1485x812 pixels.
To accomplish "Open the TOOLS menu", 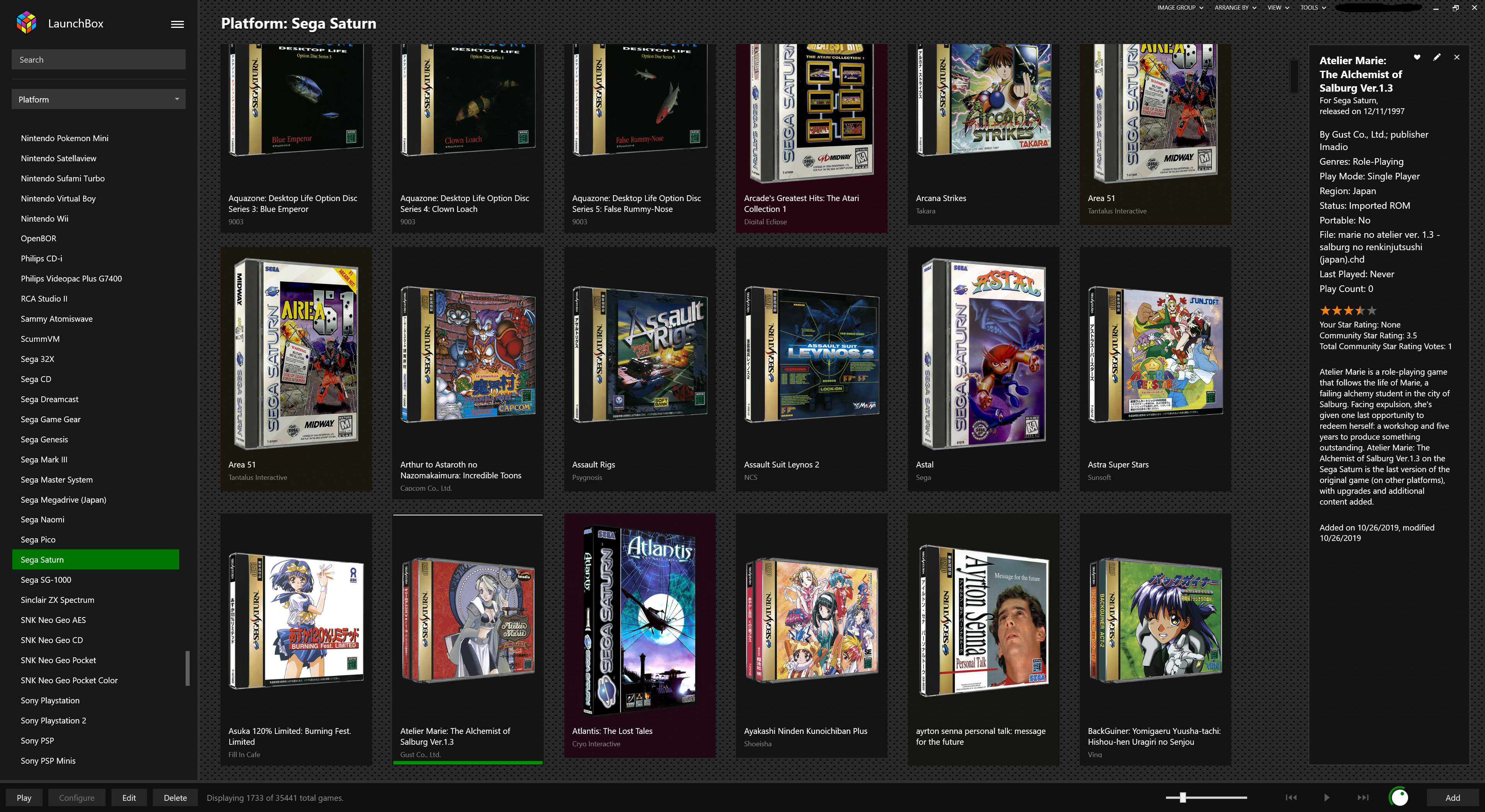I will click(1313, 7).
